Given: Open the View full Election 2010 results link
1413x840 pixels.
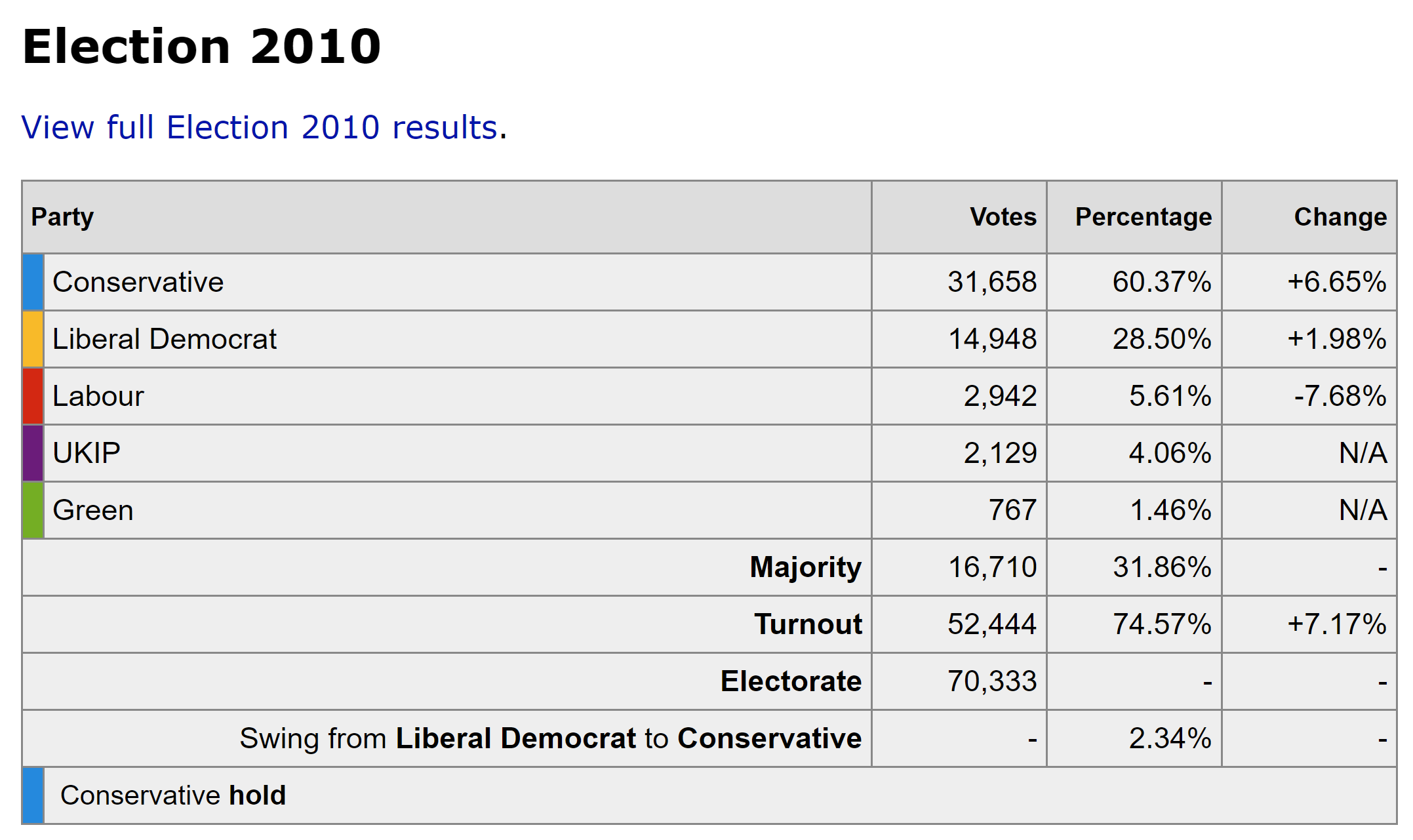Looking at the screenshot, I should [259, 127].
